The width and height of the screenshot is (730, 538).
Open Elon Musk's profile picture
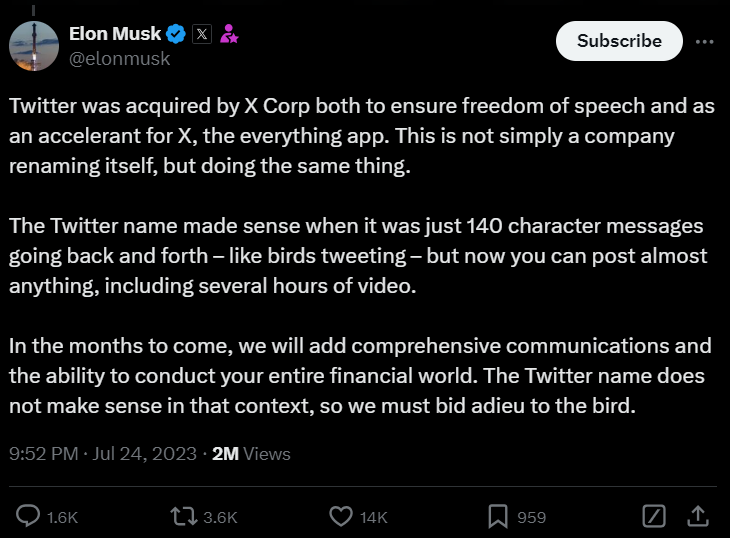[x=33, y=45]
